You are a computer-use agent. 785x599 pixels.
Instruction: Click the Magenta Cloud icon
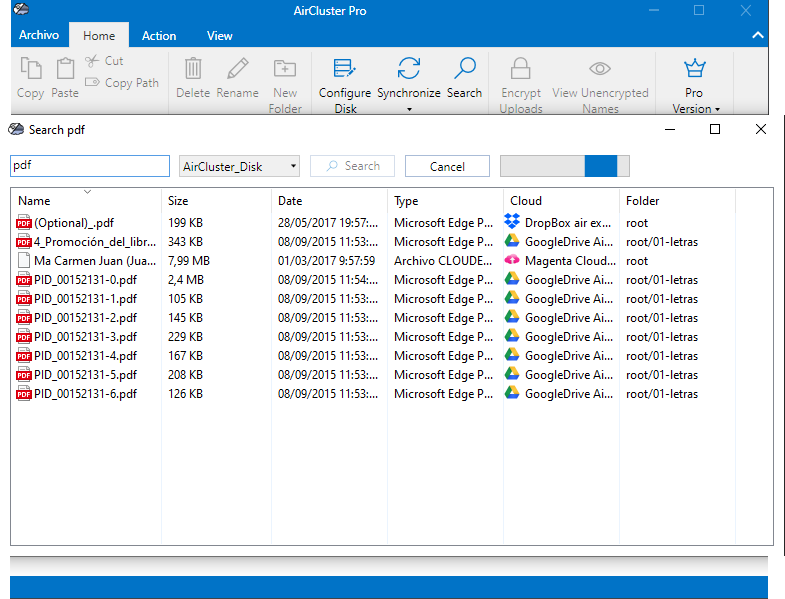512,260
